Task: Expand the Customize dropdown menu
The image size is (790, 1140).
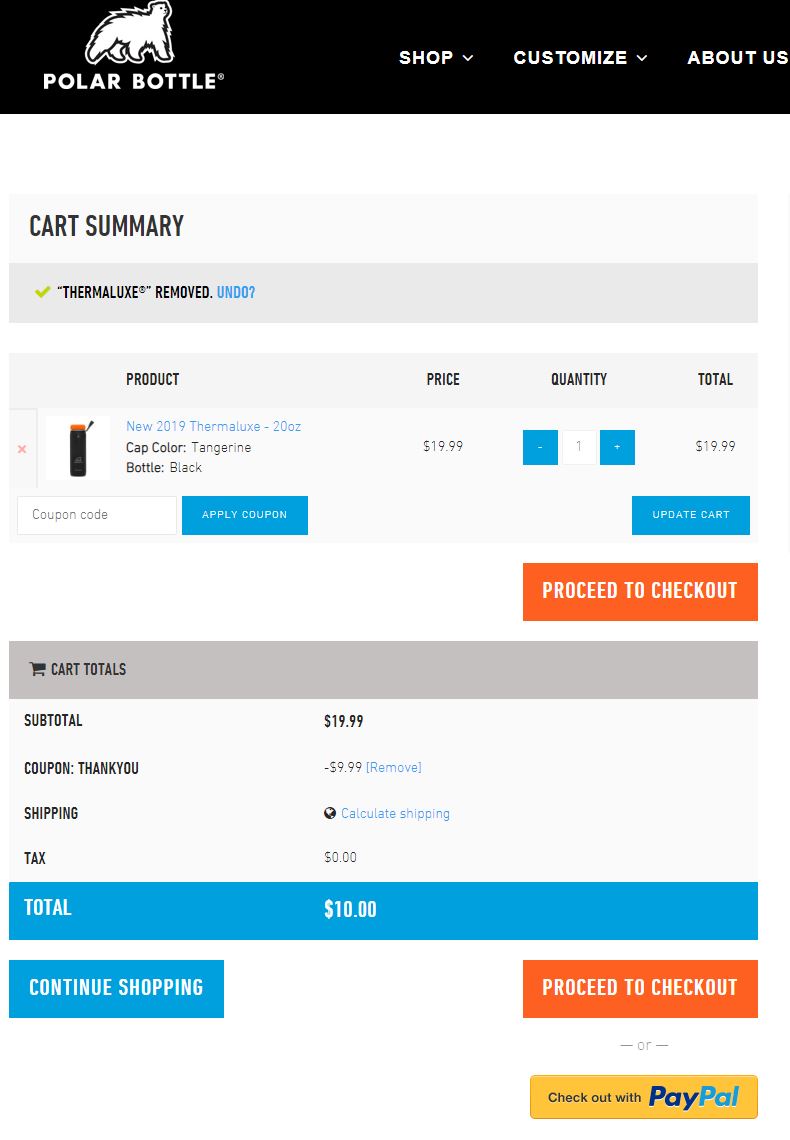Action: tap(580, 58)
